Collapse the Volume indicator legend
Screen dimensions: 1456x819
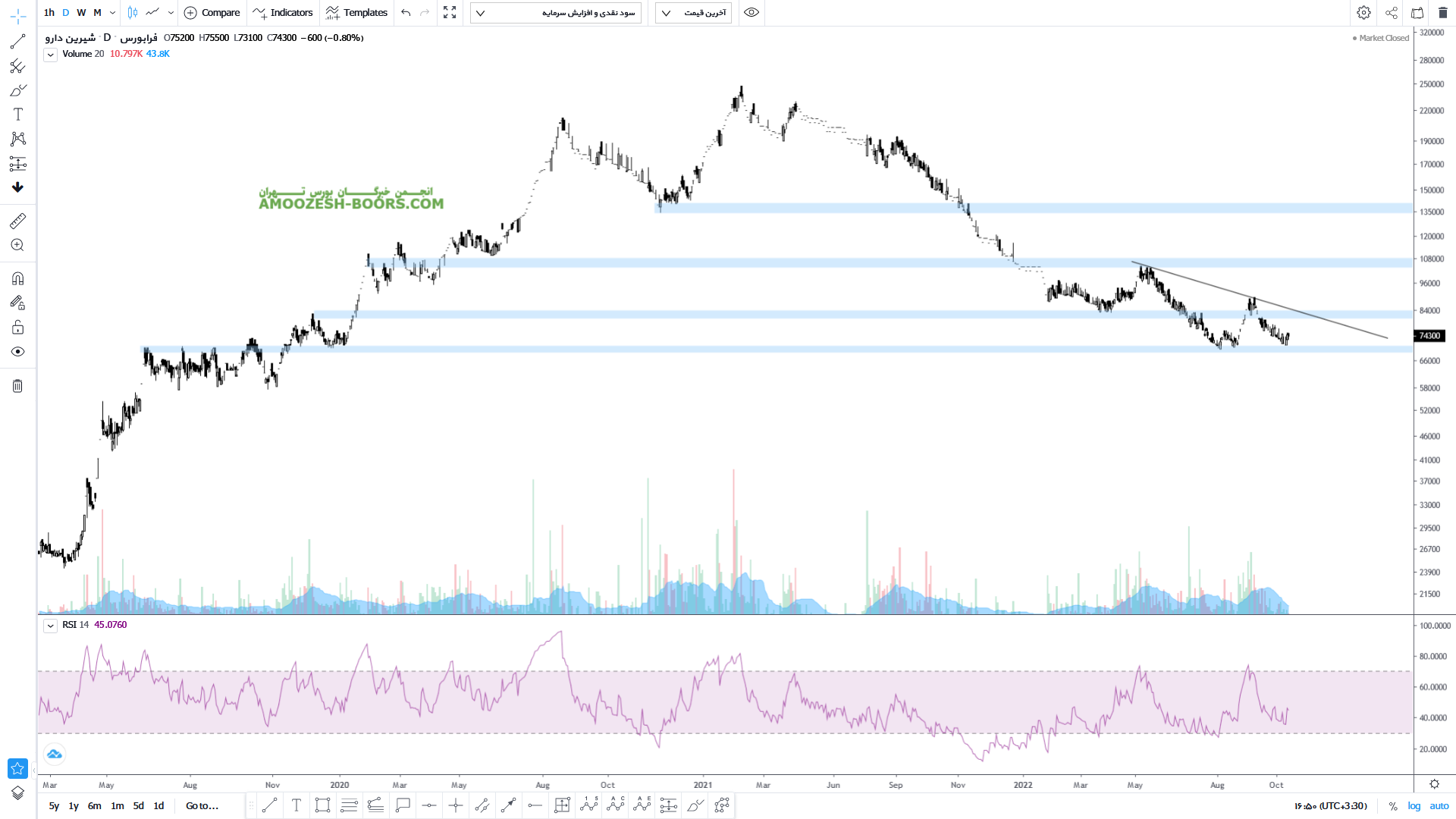tap(50, 55)
